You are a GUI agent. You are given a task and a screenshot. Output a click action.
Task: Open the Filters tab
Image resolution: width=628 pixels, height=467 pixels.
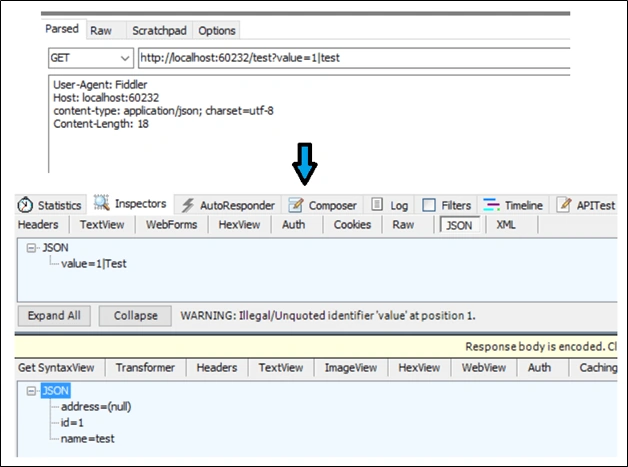[x=447, y=205]
